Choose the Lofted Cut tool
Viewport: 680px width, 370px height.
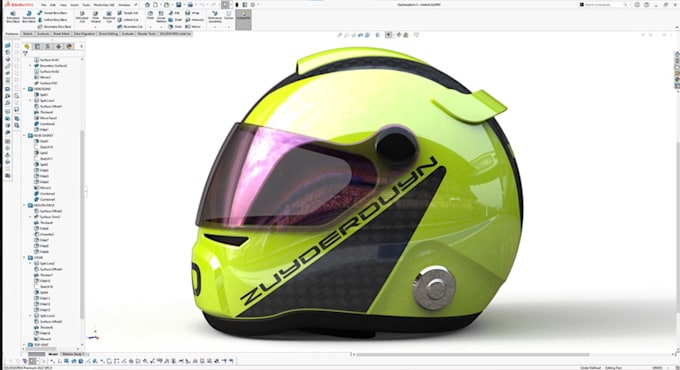(x=128, y=20)
